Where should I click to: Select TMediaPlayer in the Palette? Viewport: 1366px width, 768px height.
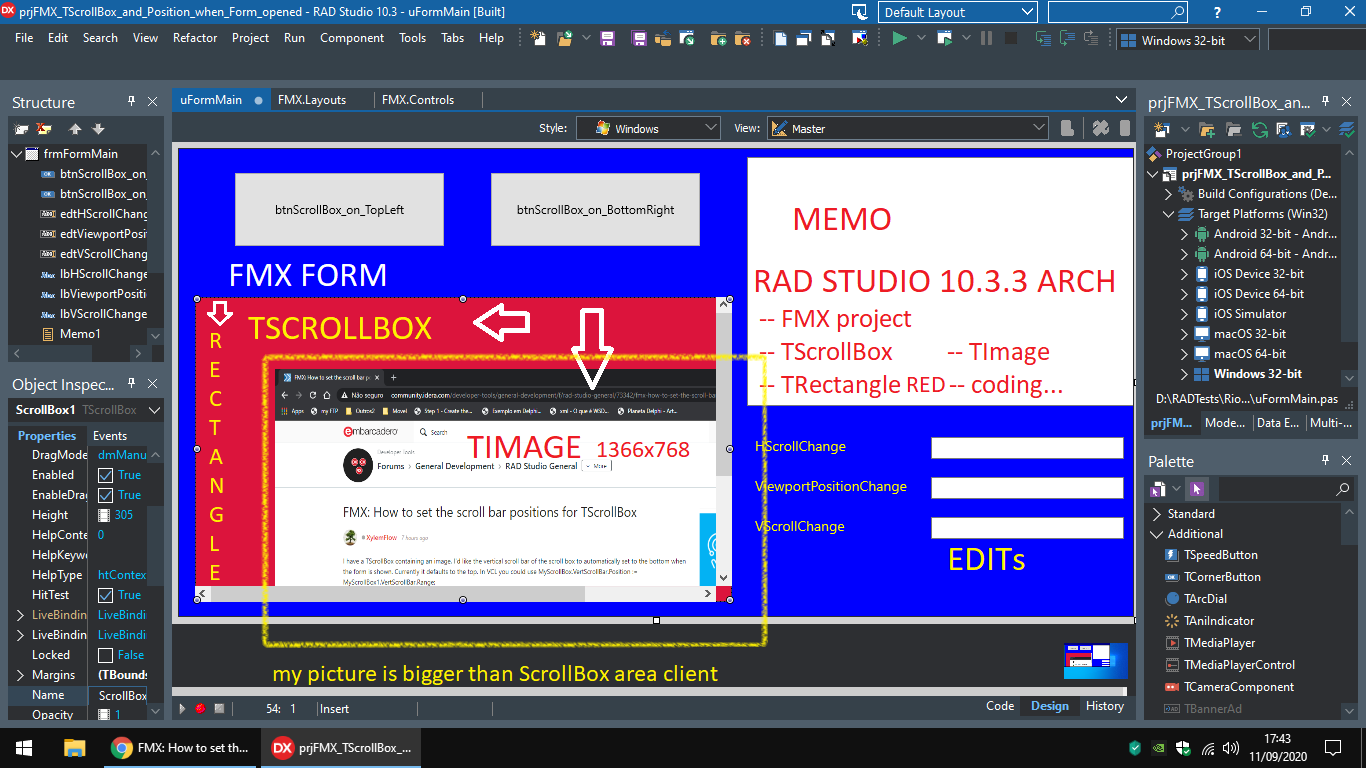[1219, 643]
